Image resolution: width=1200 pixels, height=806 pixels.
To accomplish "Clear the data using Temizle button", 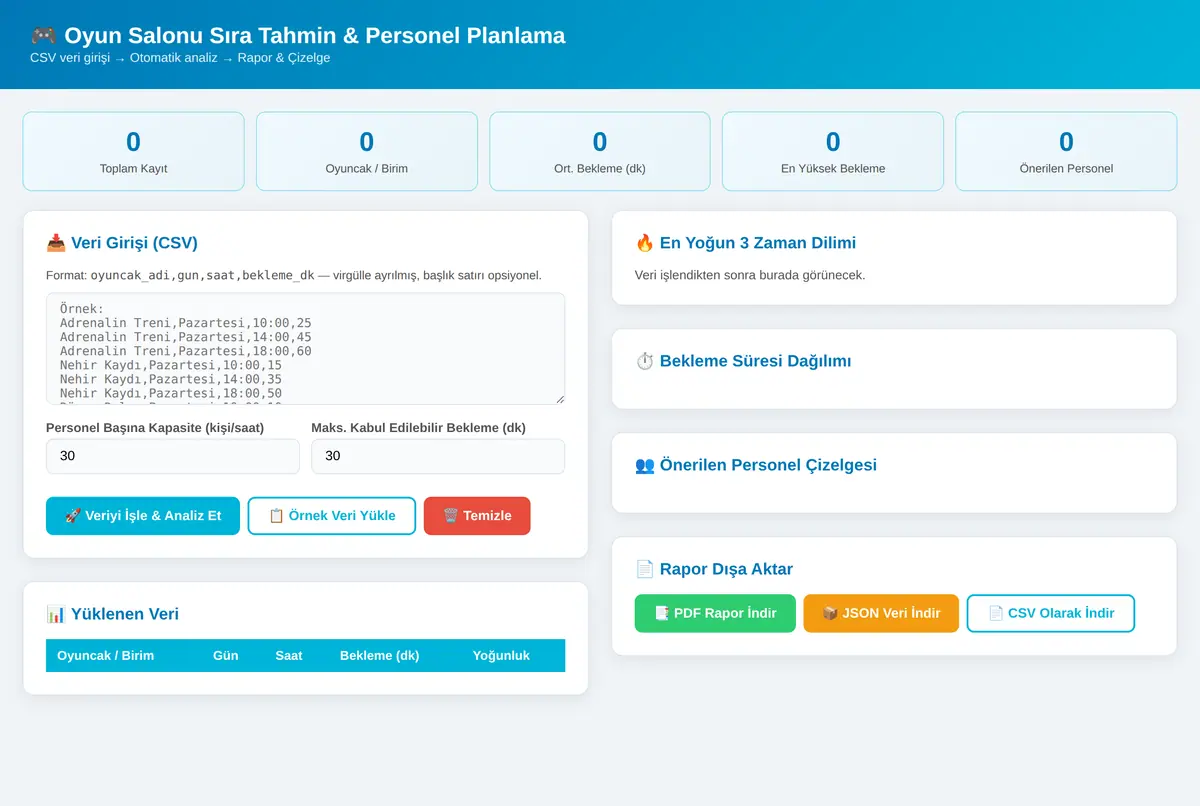I will pos(477,516).
